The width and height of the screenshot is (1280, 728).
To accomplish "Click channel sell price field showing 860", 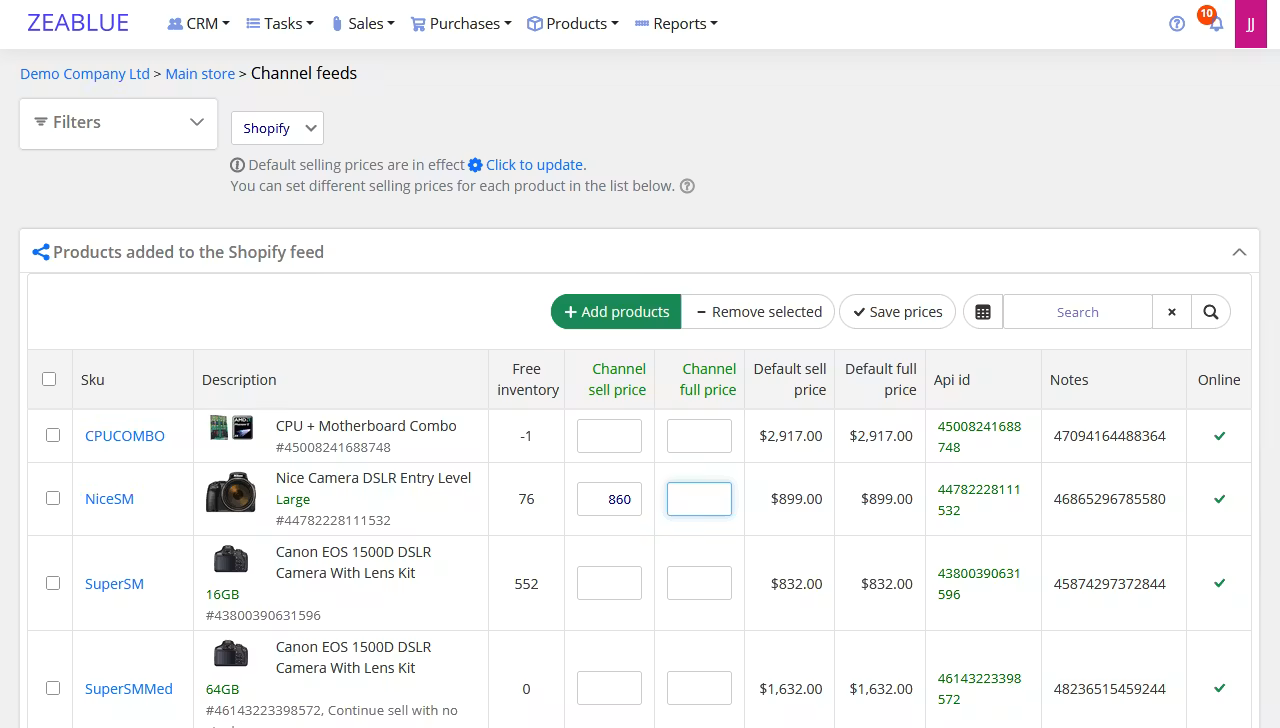I will pyautogui.click(x=609, y=499).
